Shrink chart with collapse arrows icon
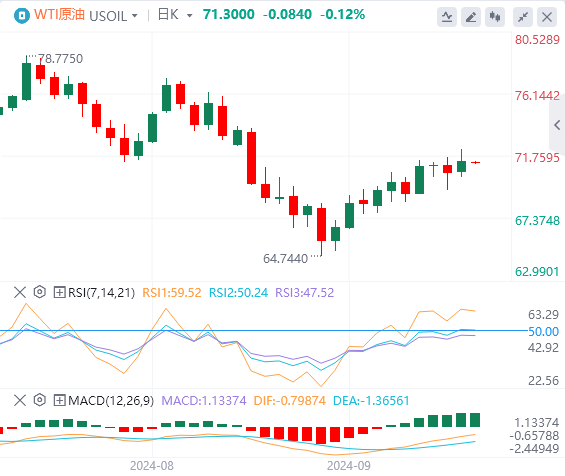 (x=523, y=17)
